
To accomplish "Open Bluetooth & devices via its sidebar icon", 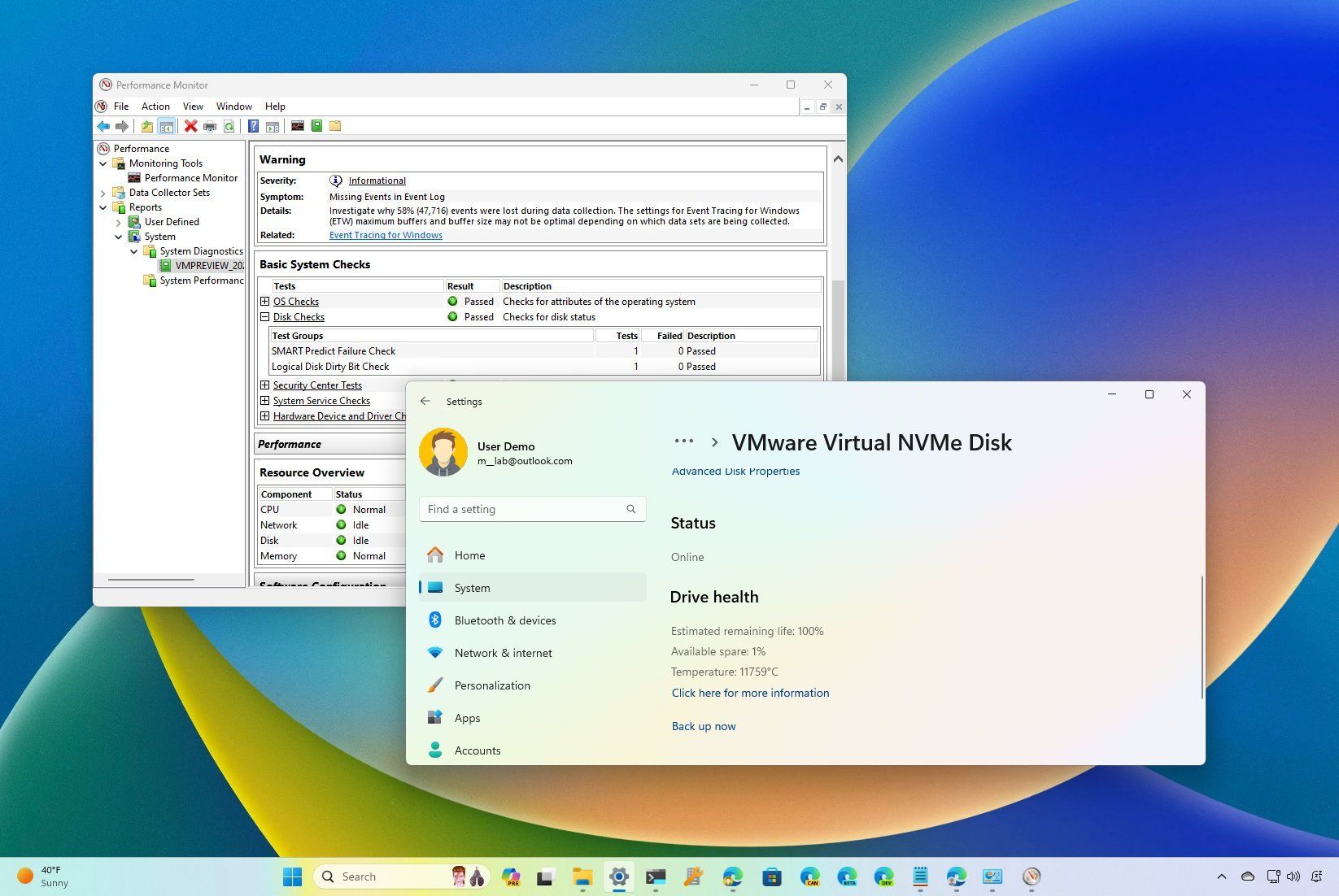I will coord(435,620).
